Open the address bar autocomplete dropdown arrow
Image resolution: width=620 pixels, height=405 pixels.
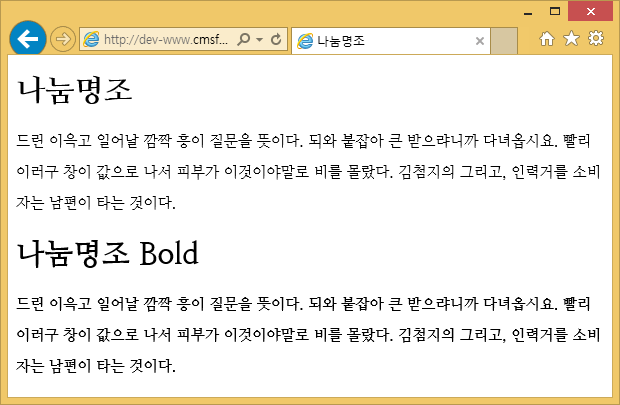tap(259, 39)
